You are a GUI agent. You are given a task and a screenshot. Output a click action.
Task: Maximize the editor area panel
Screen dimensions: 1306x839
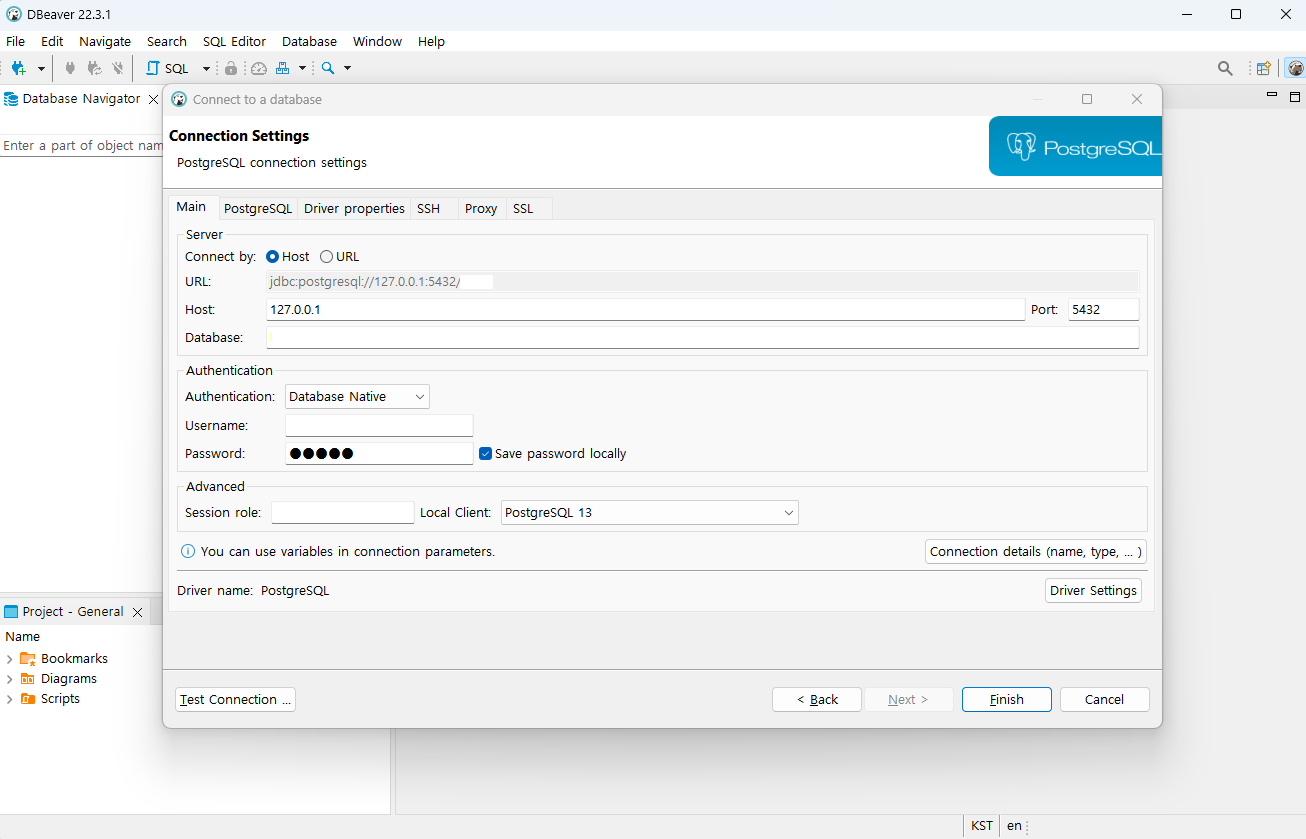1295,97
